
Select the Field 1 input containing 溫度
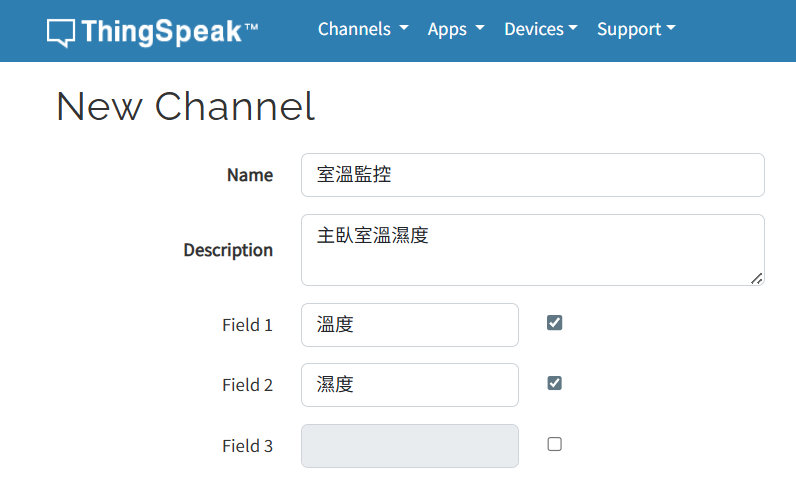[410, 325]
